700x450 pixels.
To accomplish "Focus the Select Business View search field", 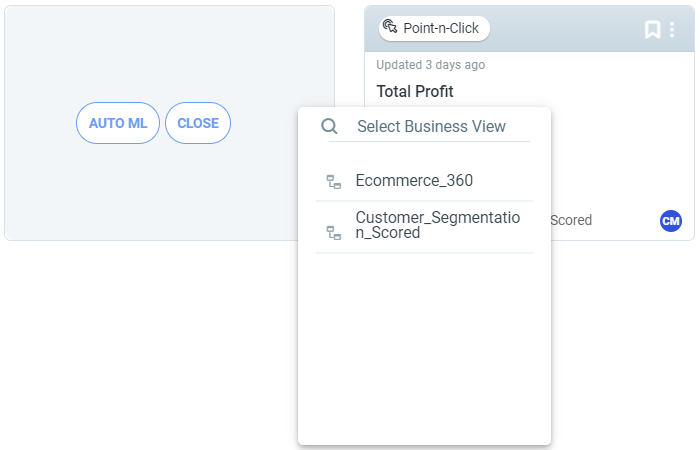I will click(431, 126).
